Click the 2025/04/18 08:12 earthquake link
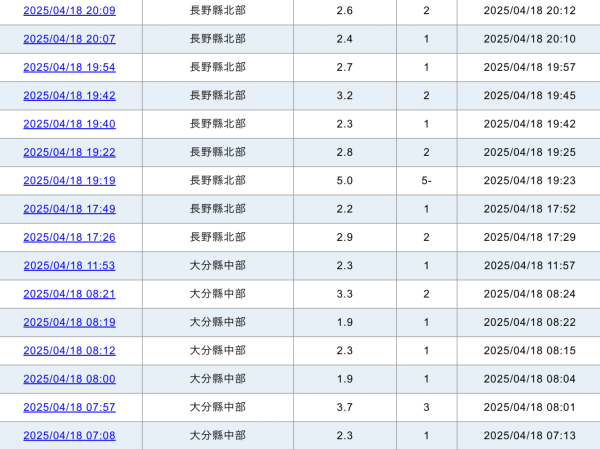 (x=69, y=351)
